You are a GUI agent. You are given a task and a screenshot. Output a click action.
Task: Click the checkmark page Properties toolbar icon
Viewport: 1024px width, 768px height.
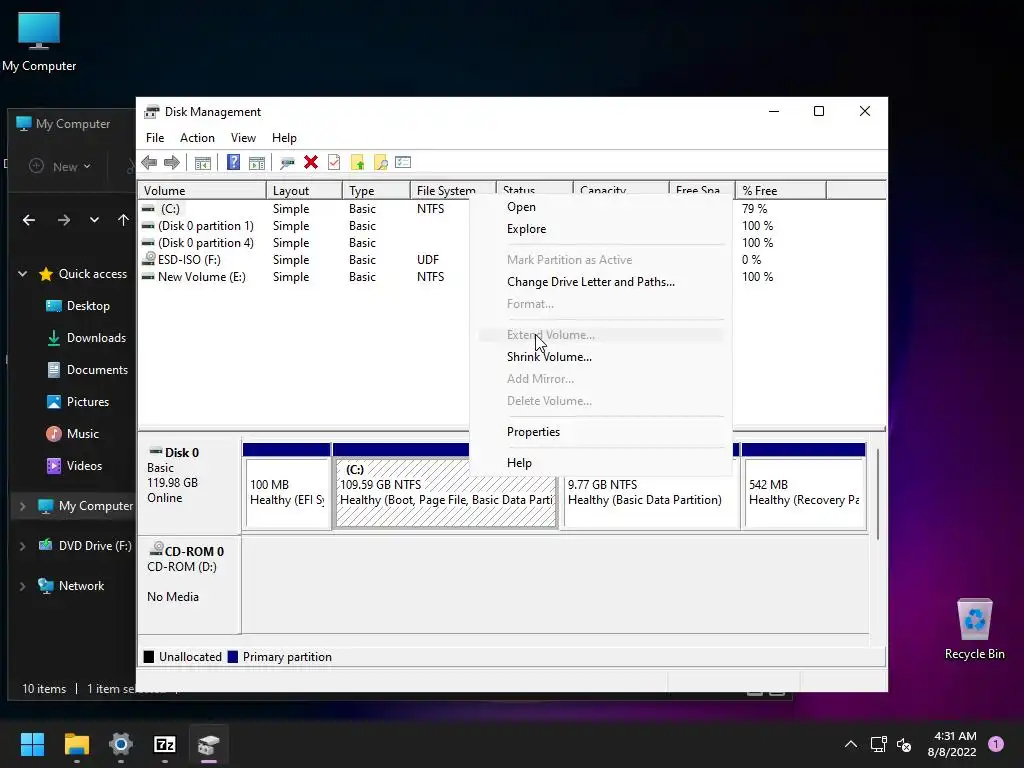point(334,162)
